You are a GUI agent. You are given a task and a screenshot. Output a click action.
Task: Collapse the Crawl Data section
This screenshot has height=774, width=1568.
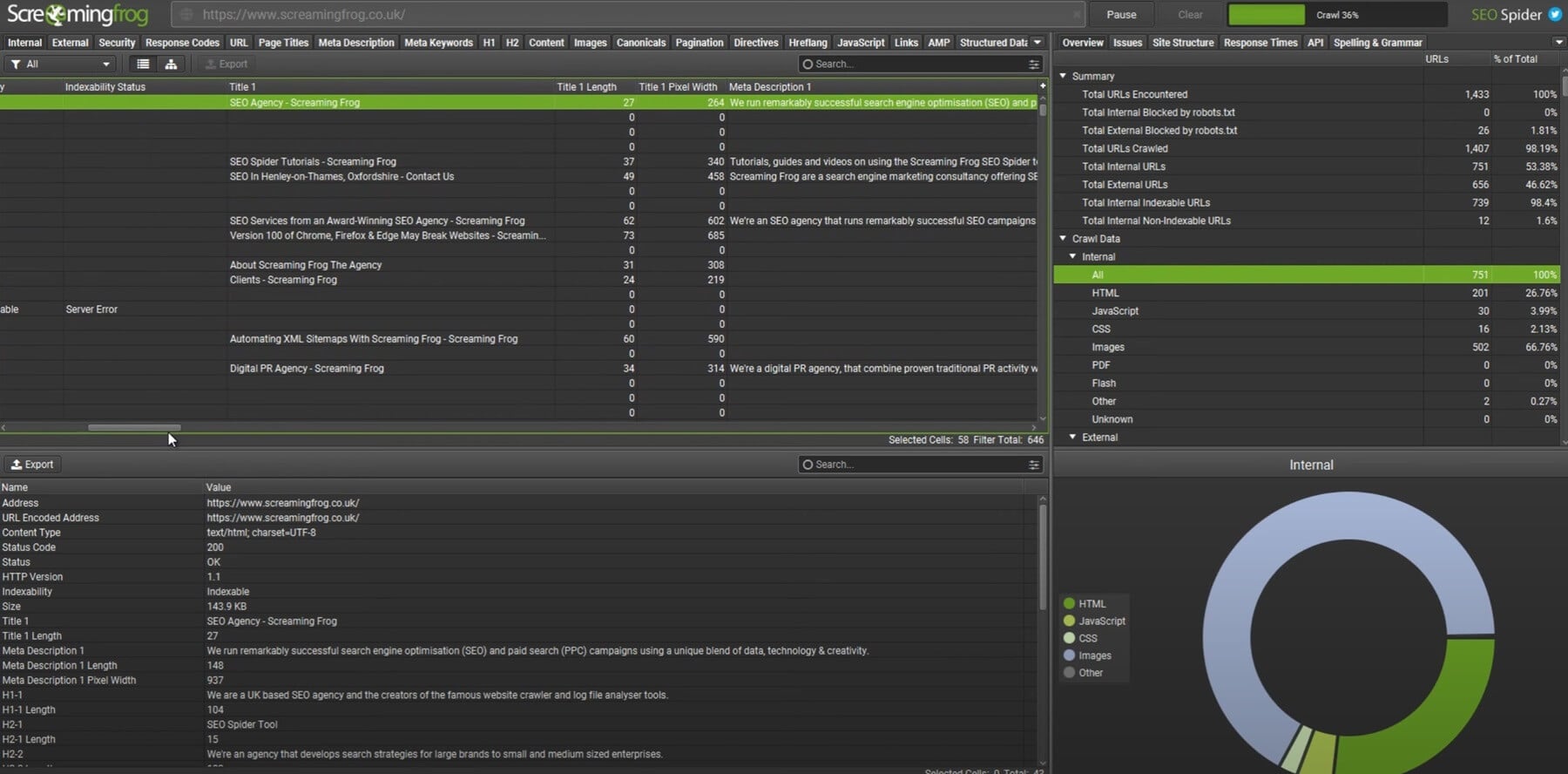pyautogui.click(x=1063, y=238)
